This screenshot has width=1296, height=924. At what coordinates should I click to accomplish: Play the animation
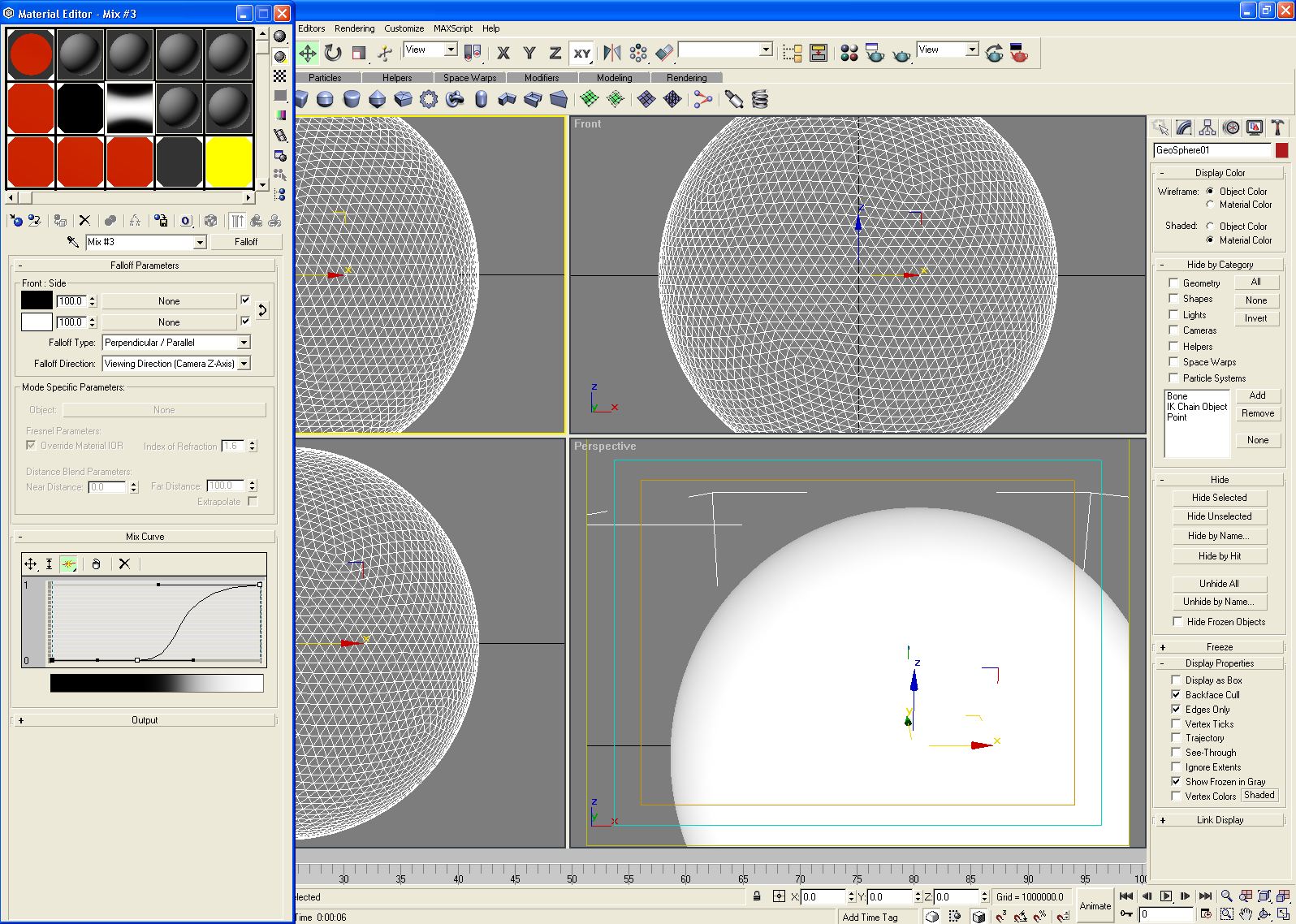(1166, 896)
